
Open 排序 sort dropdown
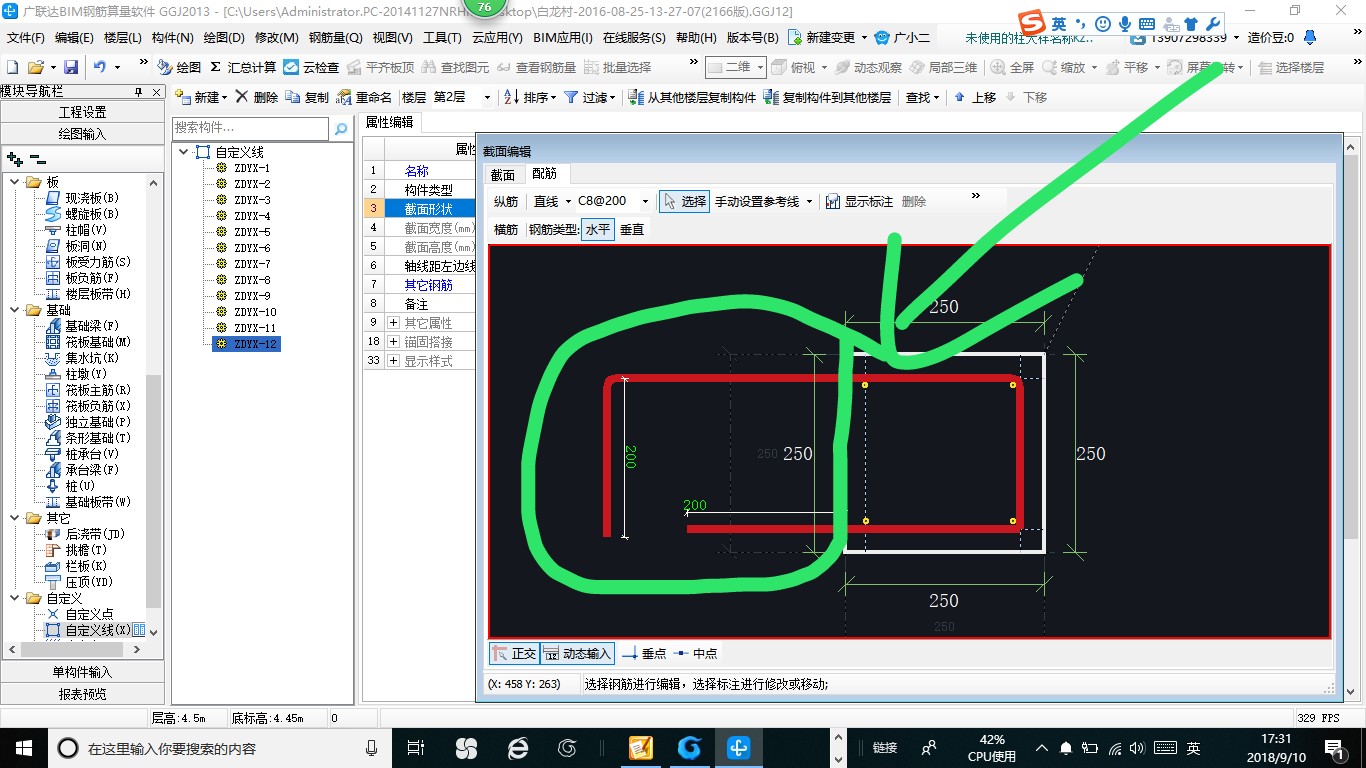(x=529, y=97)
